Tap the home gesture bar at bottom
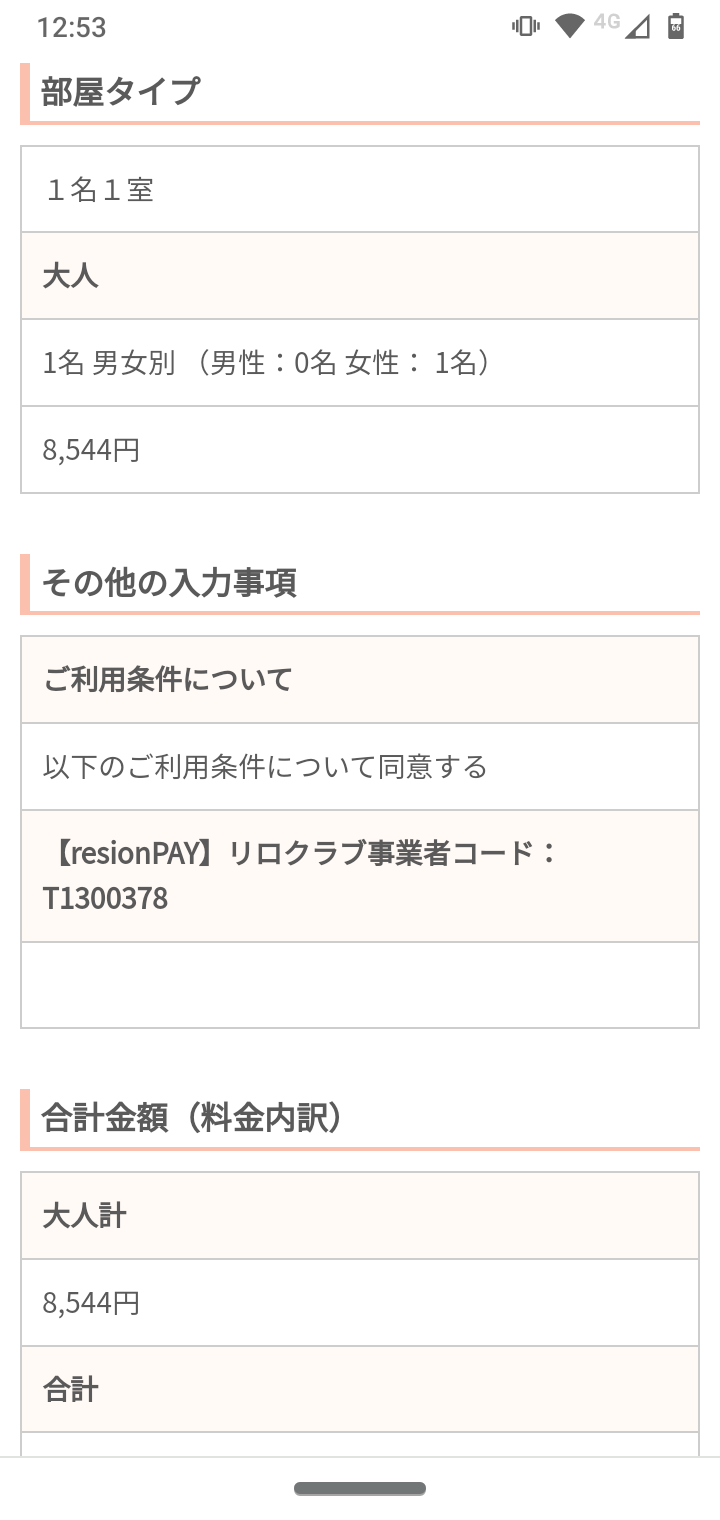 pos(360,1489)
